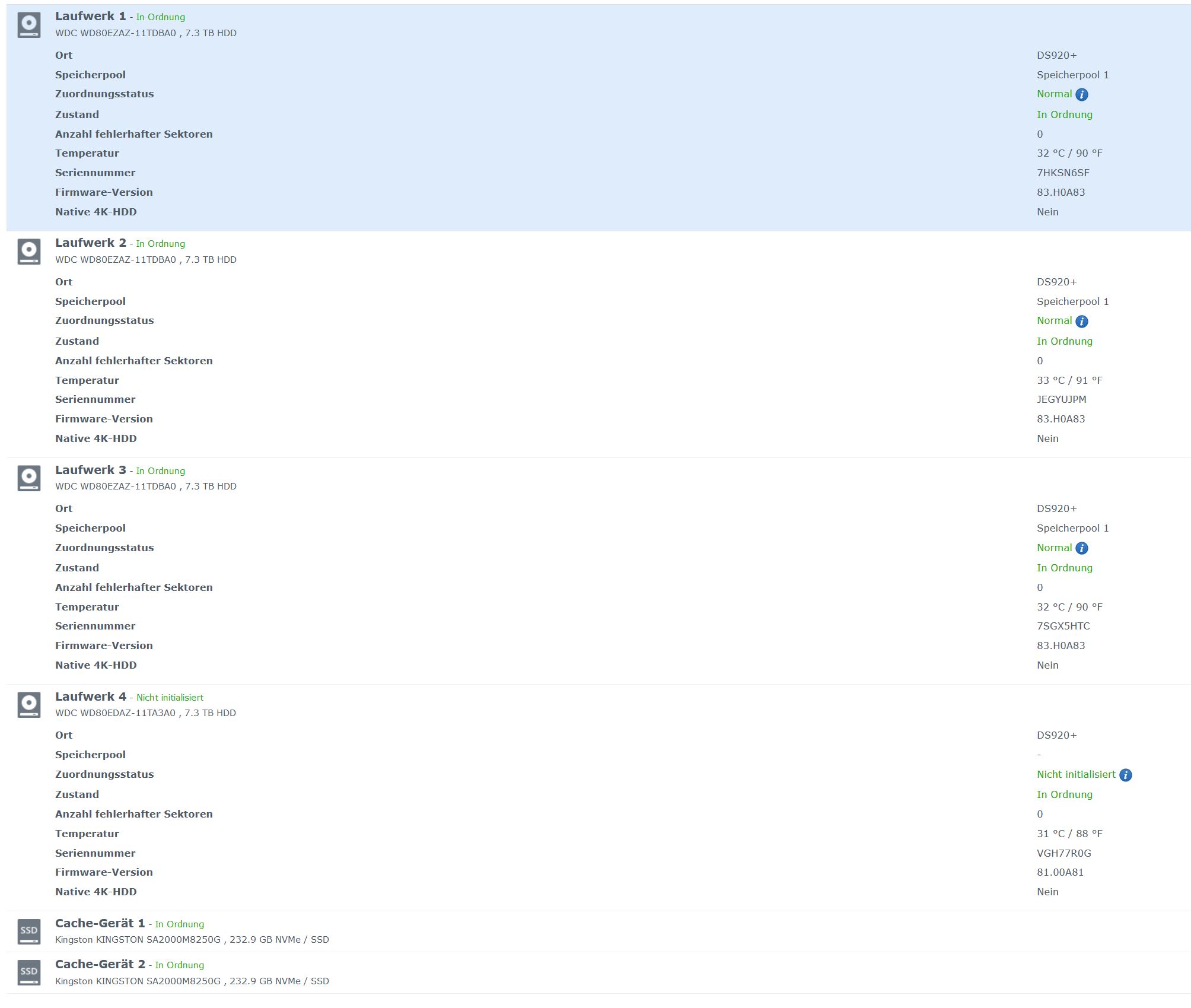Click the Laufwerk 1 hard drive icon
Image resolution: width=1191 pixels, height=1008 pixels.
pyautogui.click(x=29, y=25)
